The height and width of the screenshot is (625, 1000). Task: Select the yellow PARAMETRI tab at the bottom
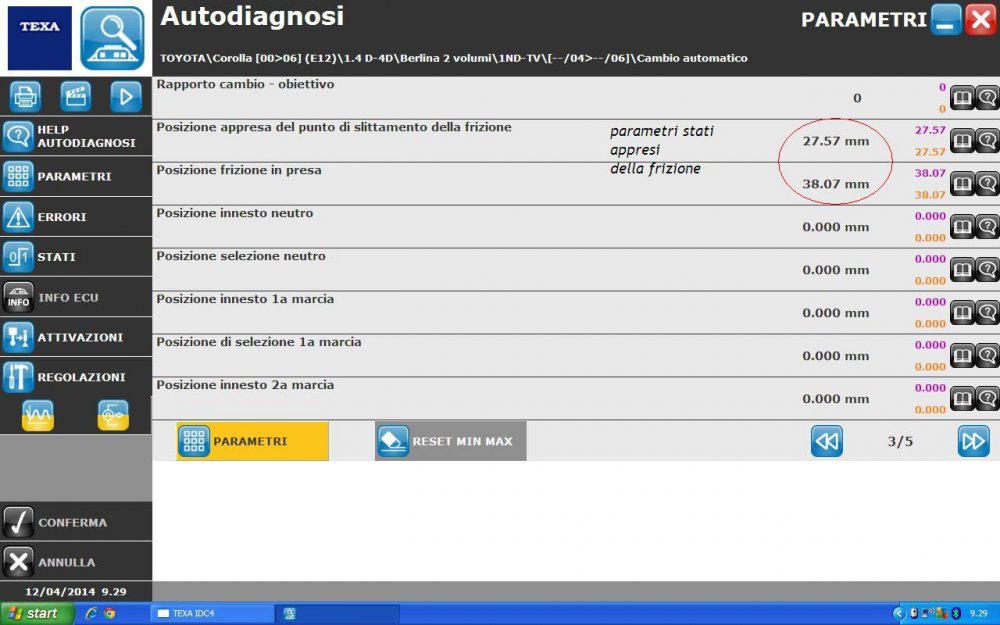point(250,440)
